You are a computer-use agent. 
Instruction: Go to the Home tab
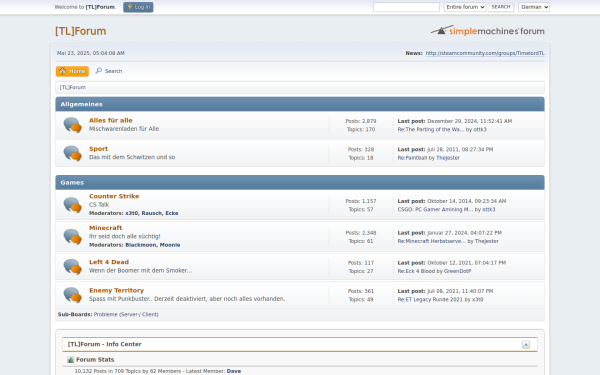click(x=72, y=71)
